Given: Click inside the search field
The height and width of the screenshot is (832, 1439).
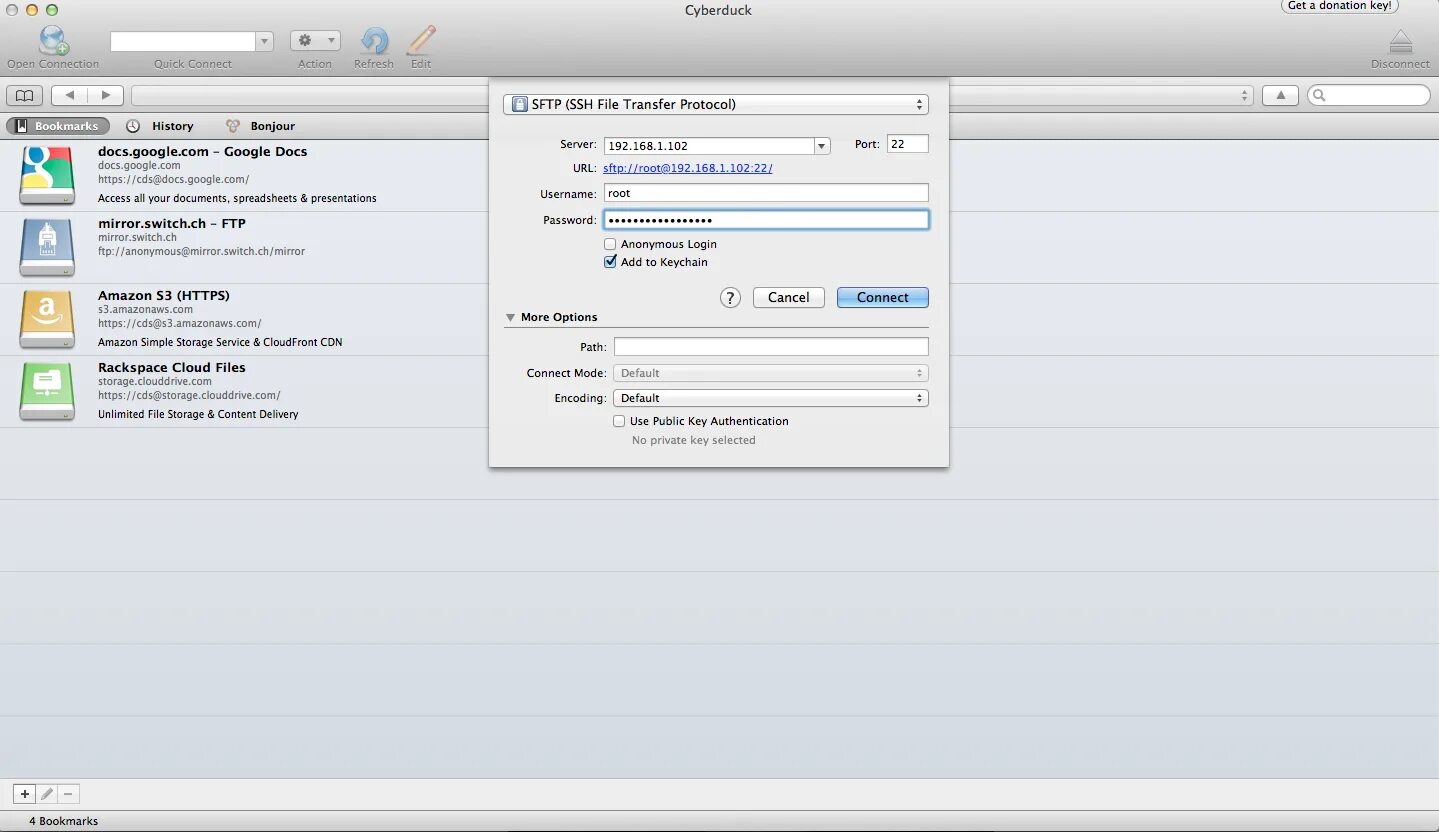Looking at the screenshot, I should (x=1370, y=94).
